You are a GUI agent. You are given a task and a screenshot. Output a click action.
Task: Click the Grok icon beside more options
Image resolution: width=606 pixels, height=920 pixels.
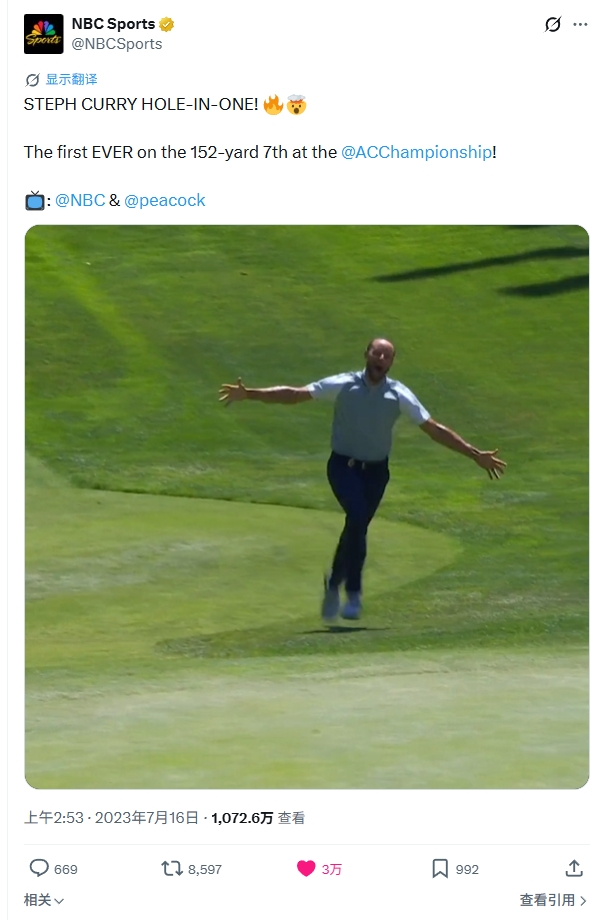pos(553,25)
